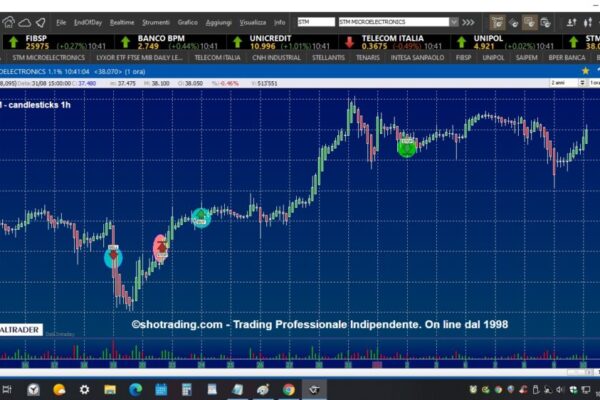
Task: Switch to the STELLANTIS tab
Action: pos(328,57)
